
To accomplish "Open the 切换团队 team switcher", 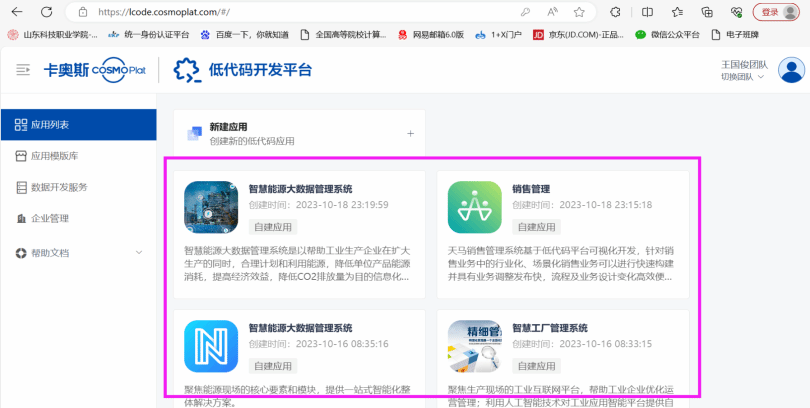I will coord(742,77).
